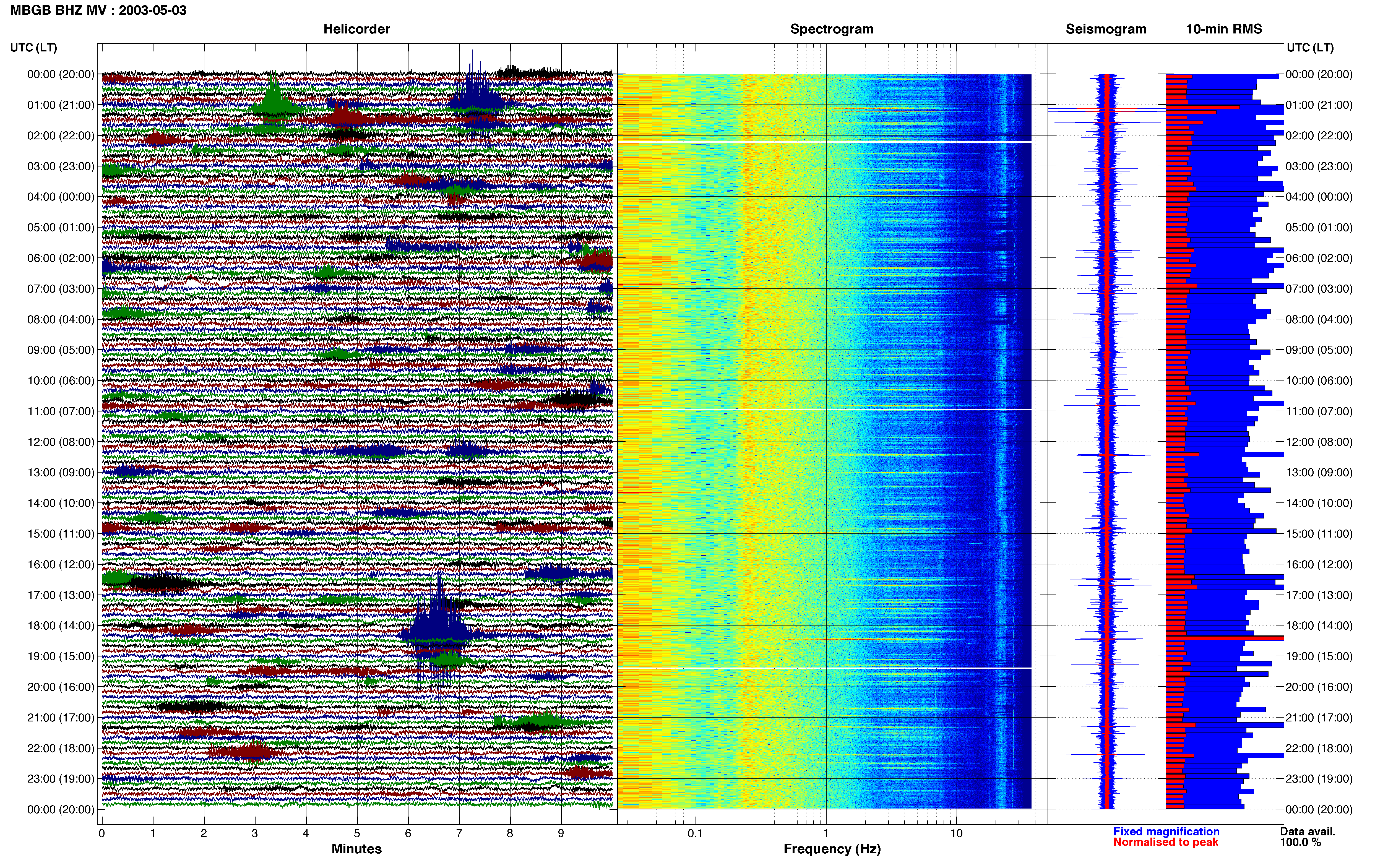Click the Data avail. label
Image resolution: width=1388 pixels, height=868 pixels.
(1308, 832)
